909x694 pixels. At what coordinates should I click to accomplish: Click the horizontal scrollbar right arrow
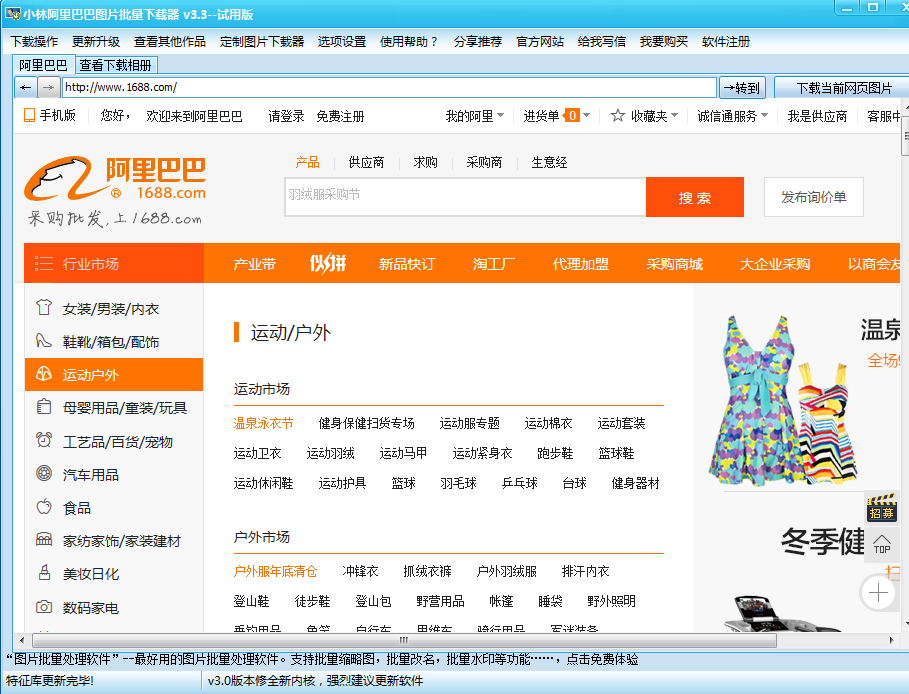pyautogui.click(x=891, y=641)
